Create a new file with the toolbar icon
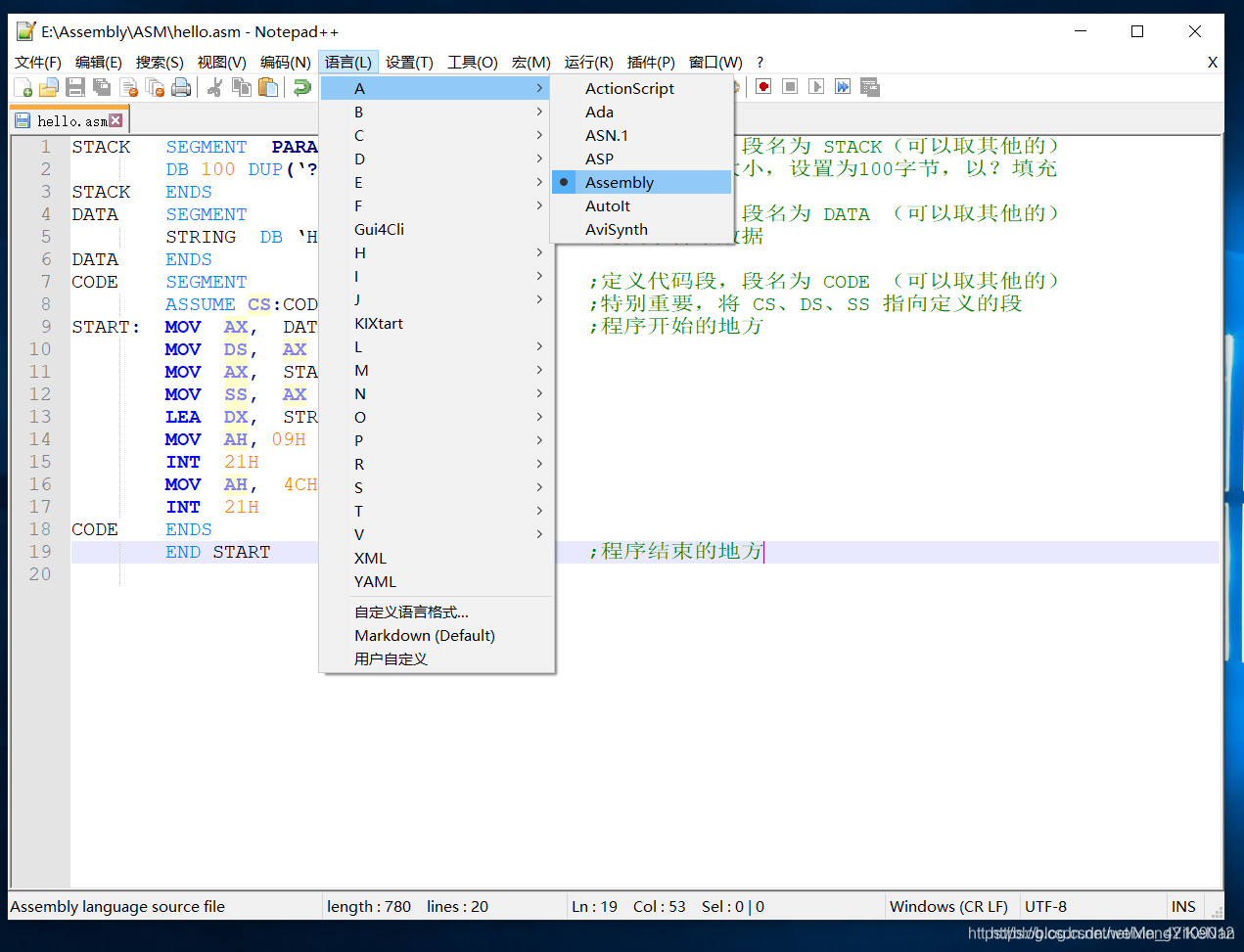The width and height of the screenshot is (1244, 952). [x=23, y=88]
